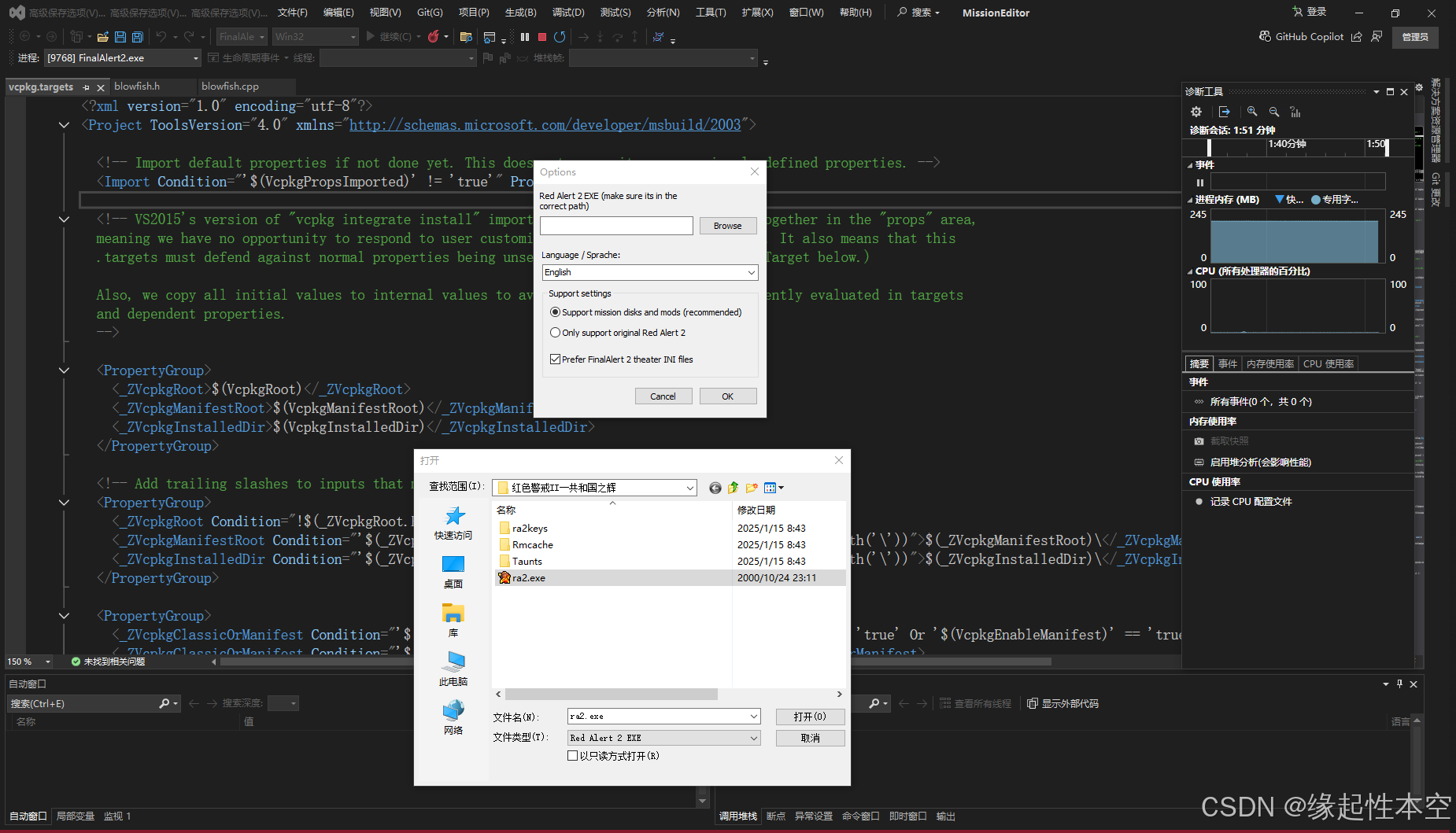This screenshot has width=1456, height=833.
Task: Switch to CPU usage tab in diagnostics
Action: [1329, 364]
